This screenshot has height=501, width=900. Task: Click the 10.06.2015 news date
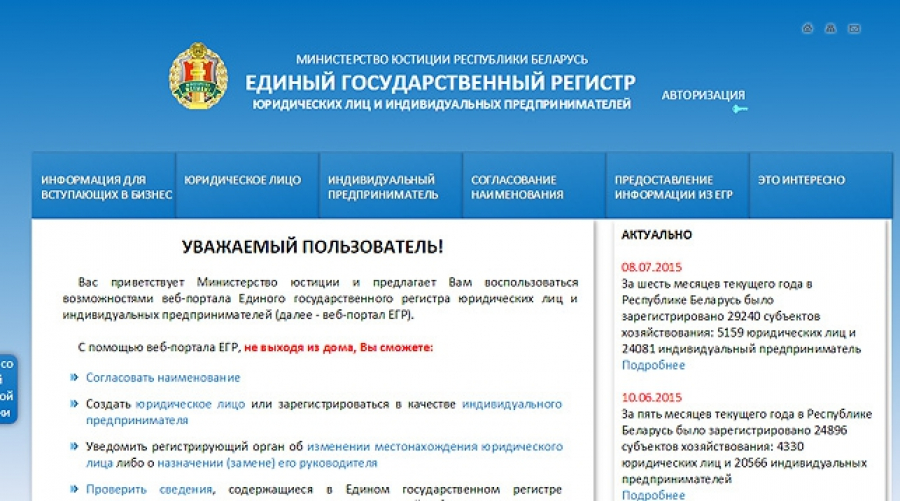coord(651,397)
